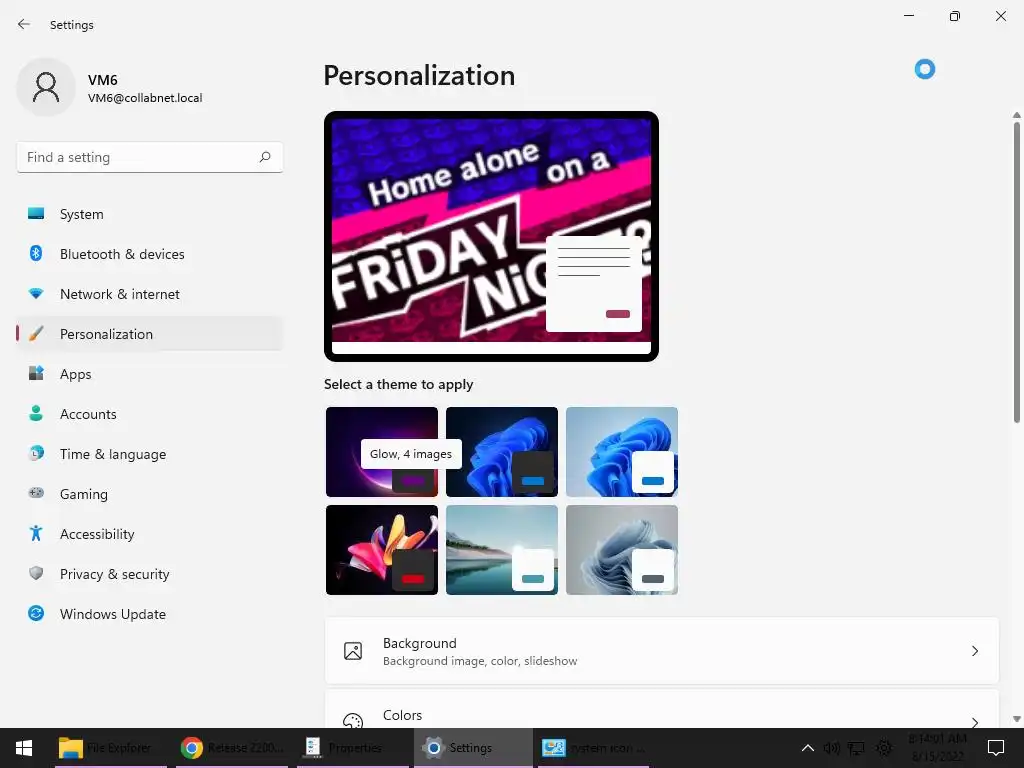Select the Time & language clock icon
This screenshot has height=768, width=1024.
[36, 453]
